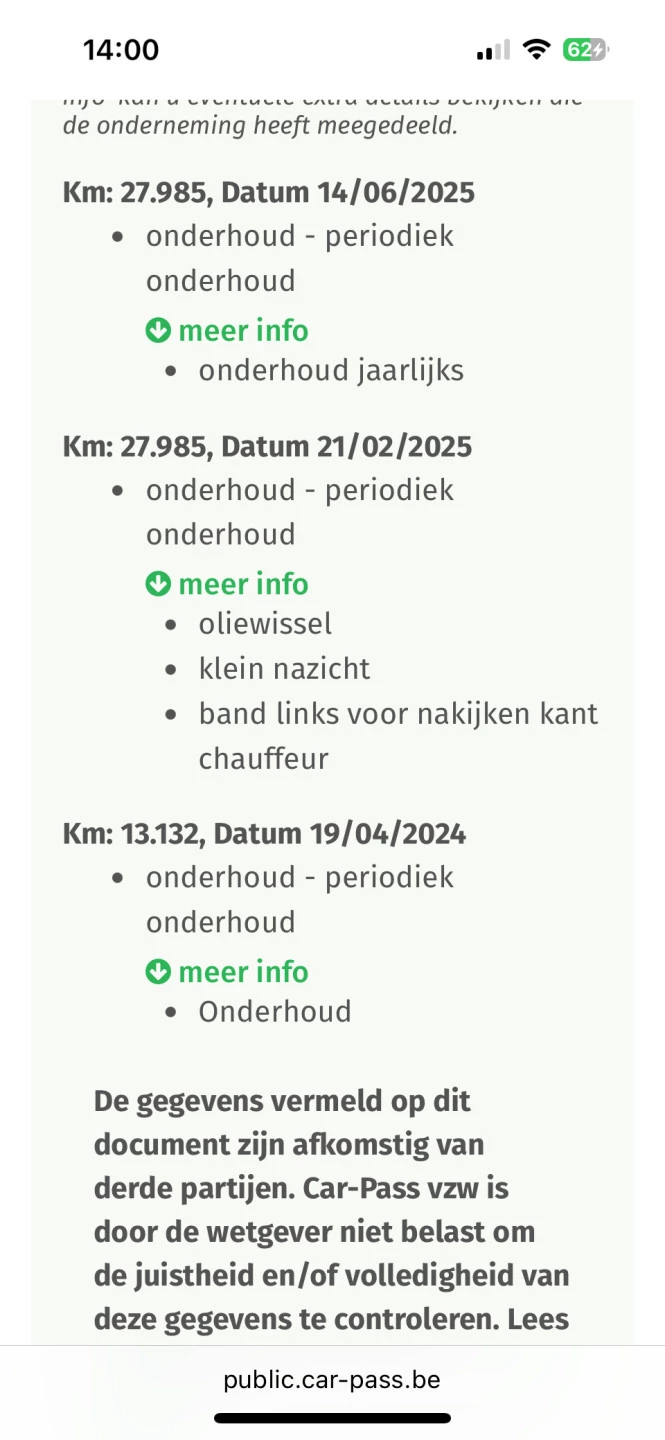Tap the 14:00 clock in status bar
Viewport: 665px width, 1440px height.
click(x=121, y=50)
